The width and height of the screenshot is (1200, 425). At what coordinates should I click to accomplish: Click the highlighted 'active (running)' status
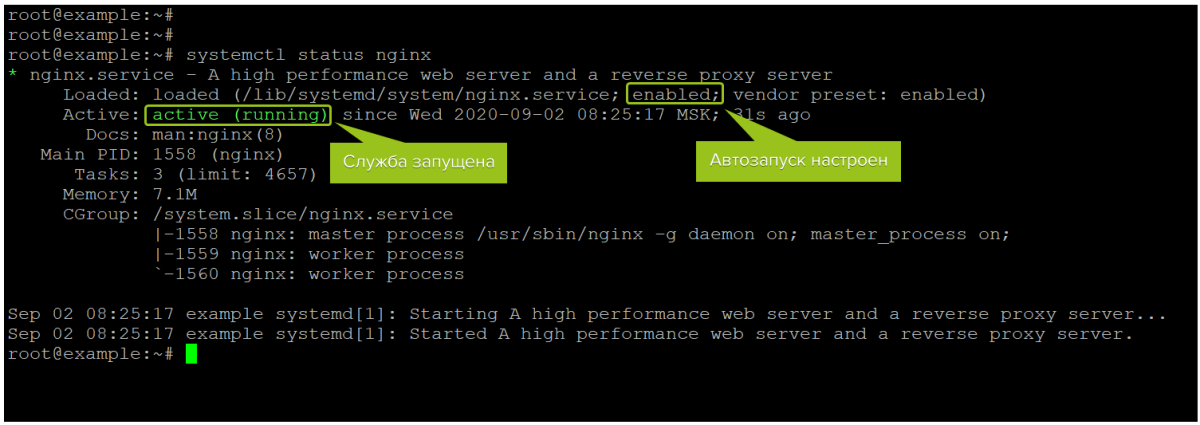238,115
